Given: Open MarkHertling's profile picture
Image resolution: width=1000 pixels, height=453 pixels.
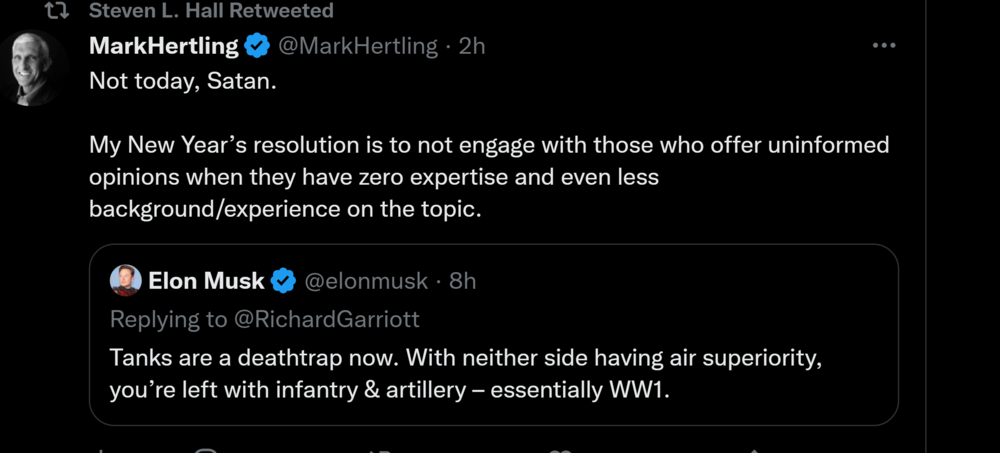Looking at the screenshot, I should 33,68.
